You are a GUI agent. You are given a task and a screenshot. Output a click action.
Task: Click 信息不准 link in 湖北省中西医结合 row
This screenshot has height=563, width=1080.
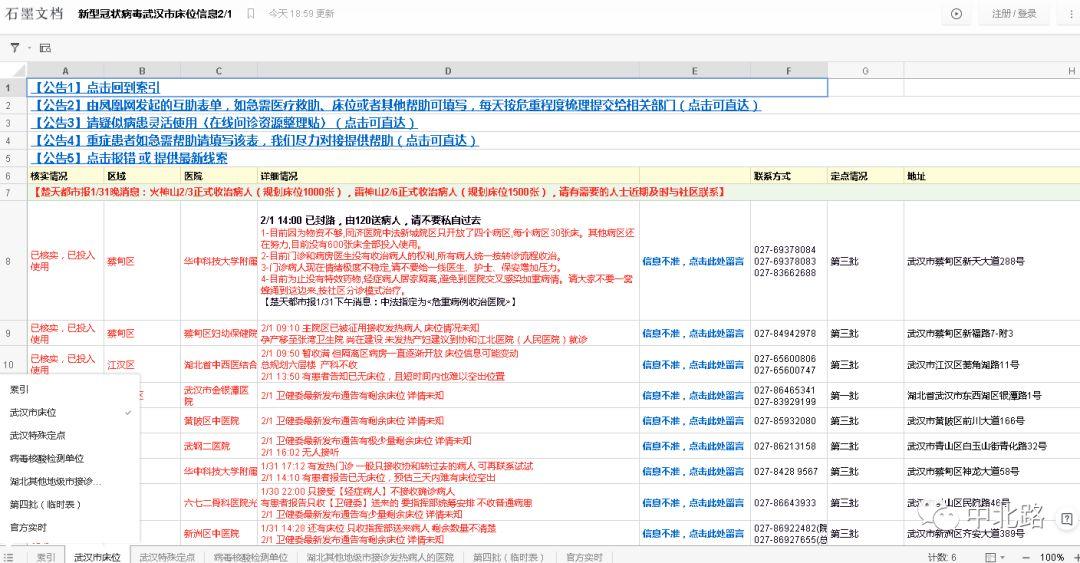point(693,365)
